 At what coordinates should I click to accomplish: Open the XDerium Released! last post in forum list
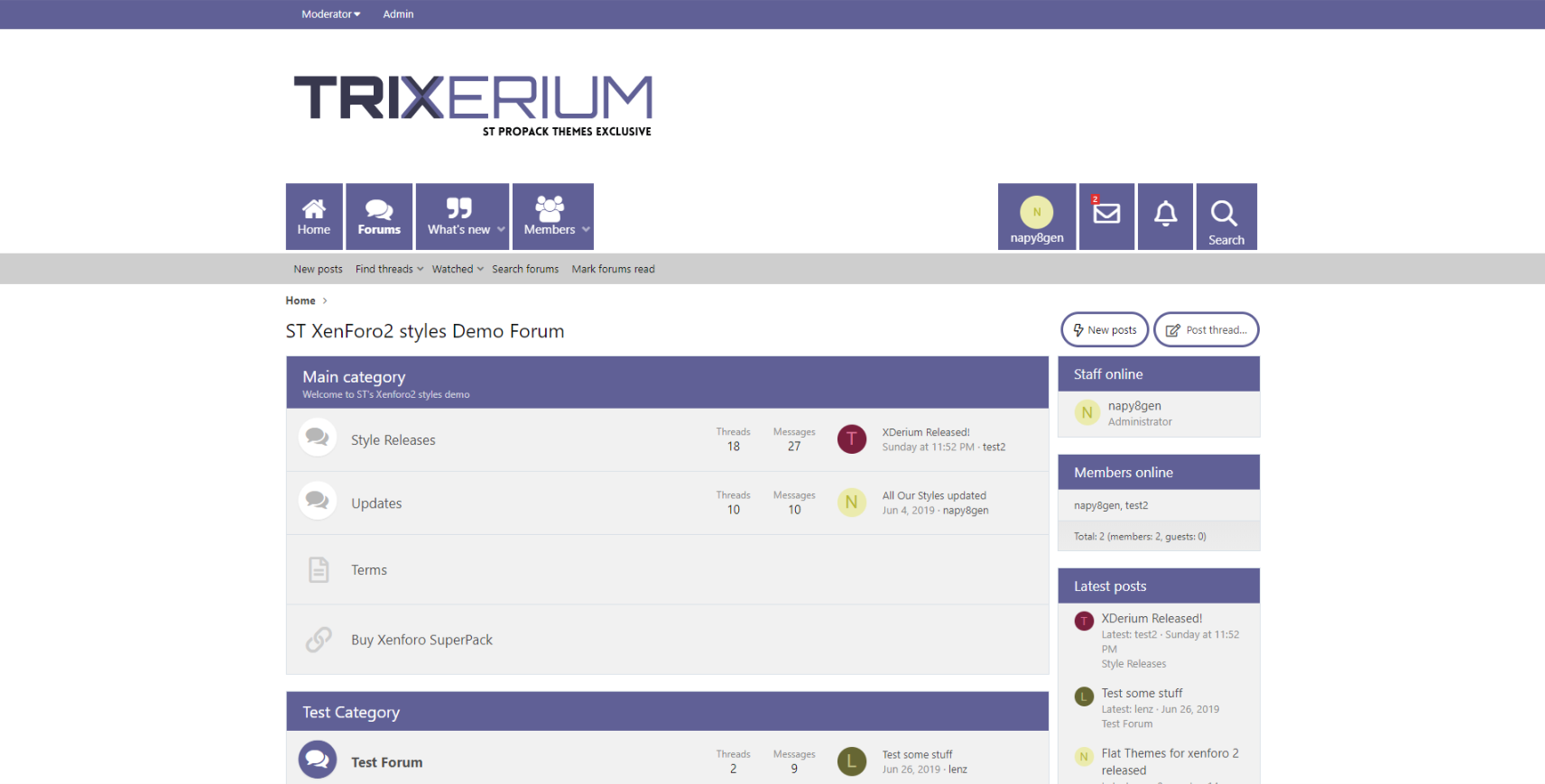pyautogui.click(x=926, y=432)
